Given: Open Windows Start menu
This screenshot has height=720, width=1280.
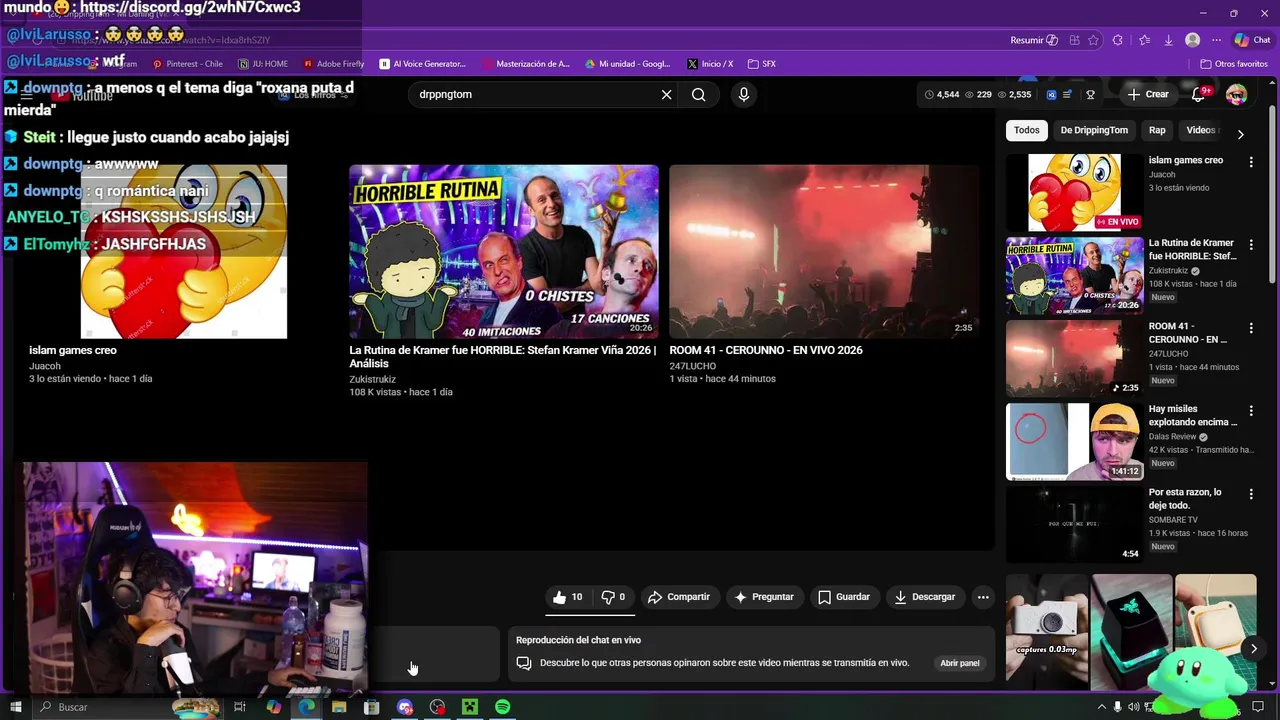Looking at the screenshot, I should (x=15, y=707).
